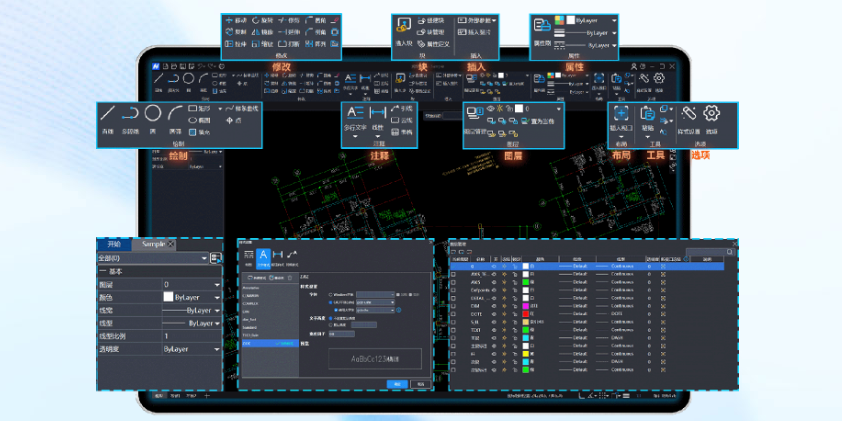Click the Insert Viewport (插入视口) icon

pos(620,116)
